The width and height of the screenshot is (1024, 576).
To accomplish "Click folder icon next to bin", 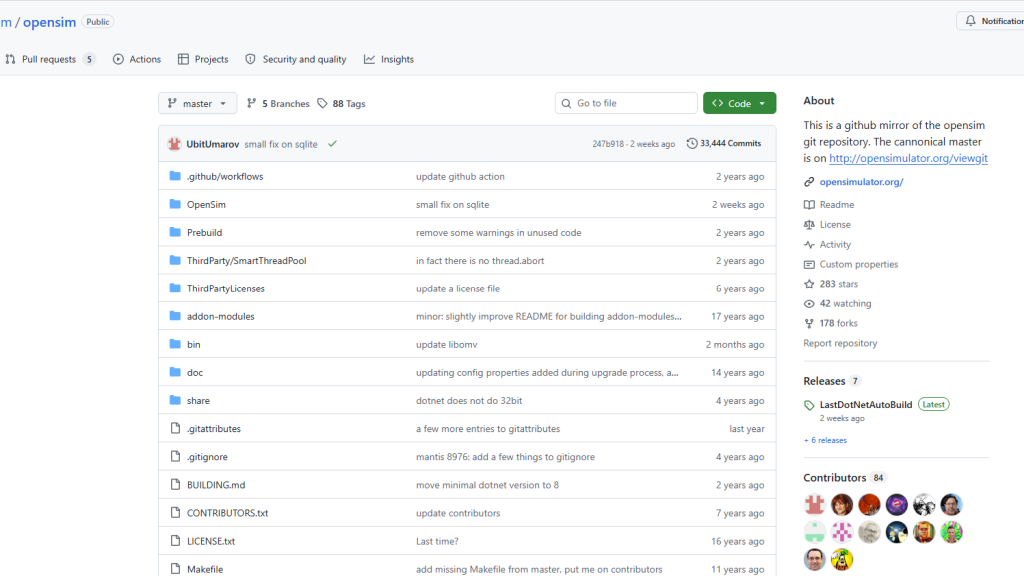I will tap(175, 344).
